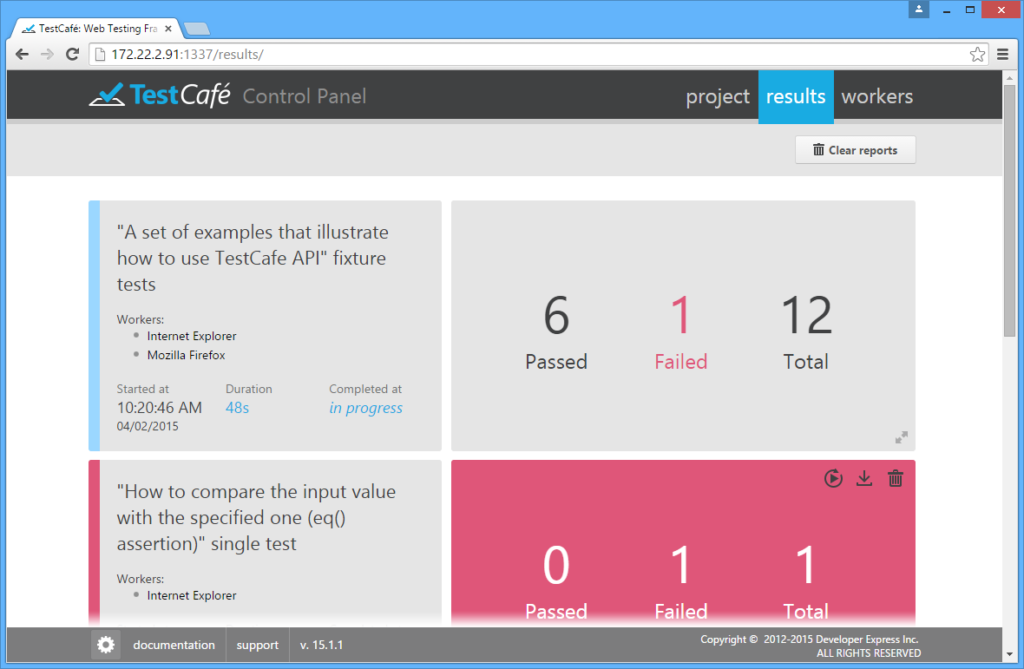The image size is (1024, 669).
Task: Open the settings gear in footer
Action: tap(105, 645)
